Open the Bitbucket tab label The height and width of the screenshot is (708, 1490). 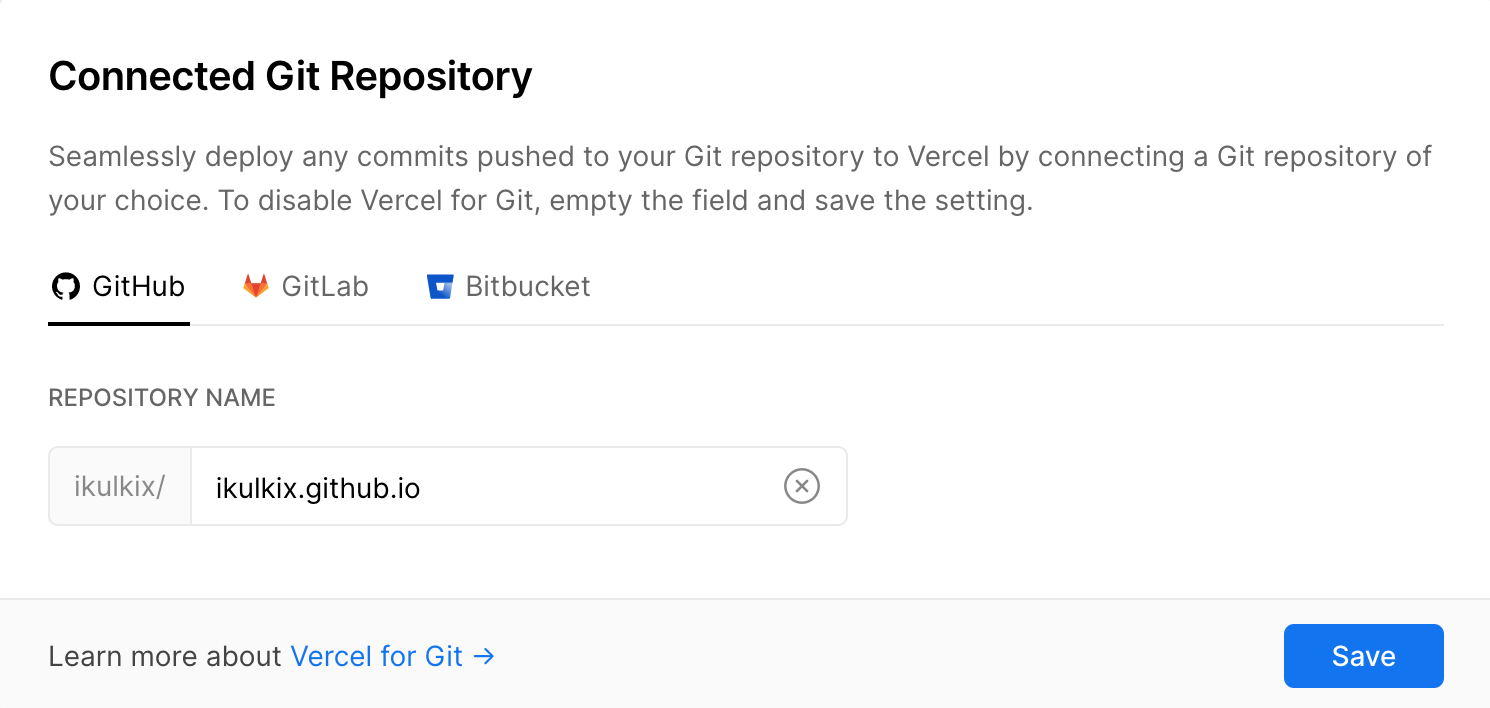coord(528,287)
